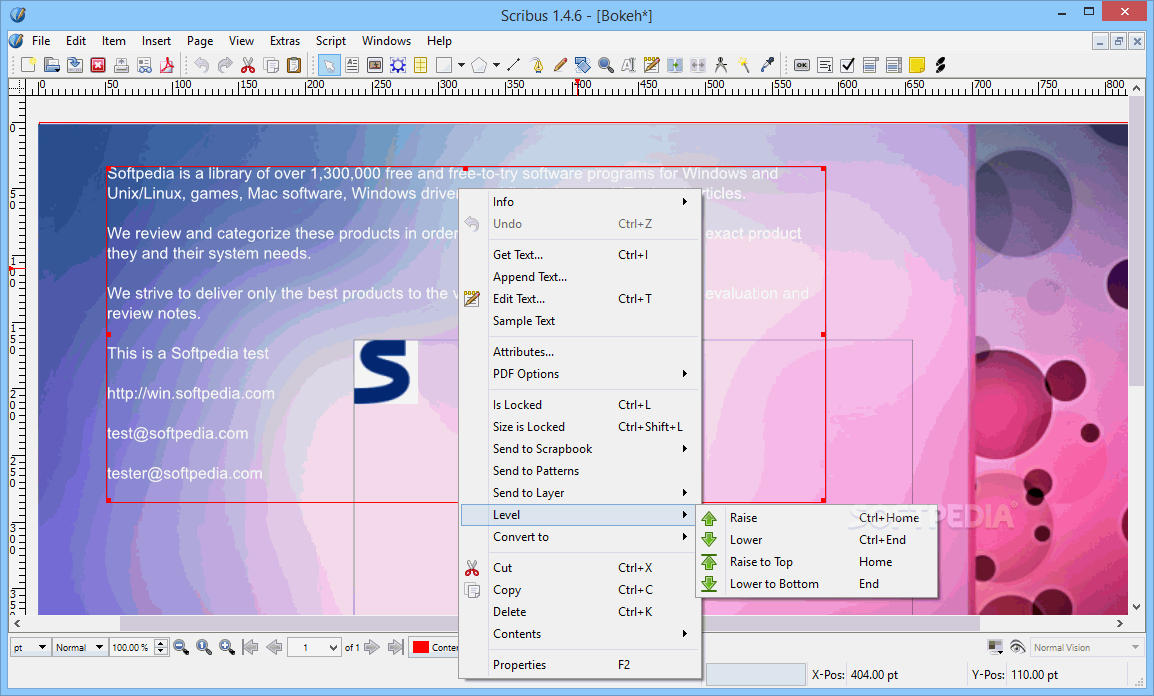1154x696 pixels.
Task: Select the Insert Text Frame tool
Action: pos(352,65)
